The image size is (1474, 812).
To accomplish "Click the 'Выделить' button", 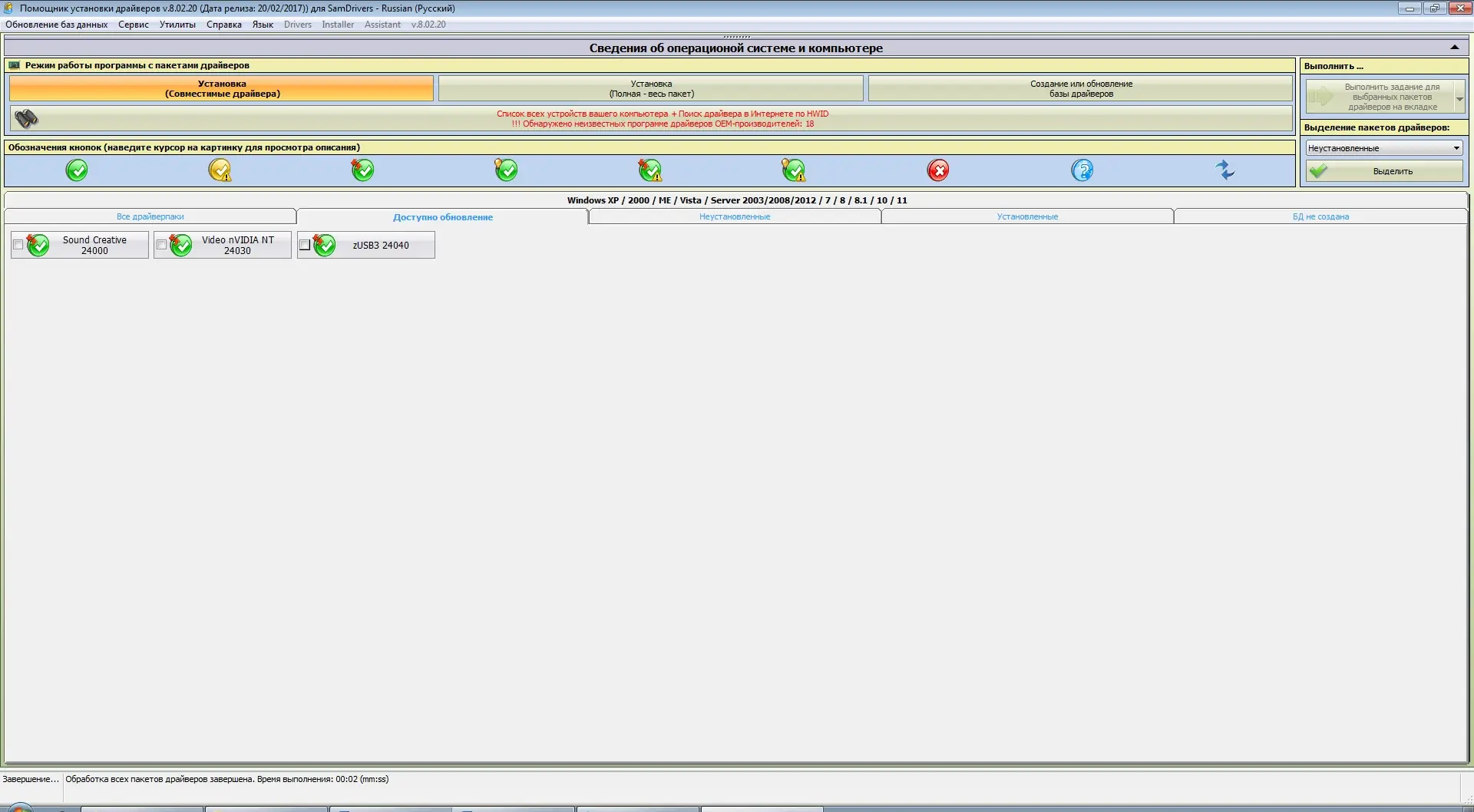I will (x=1384, y=171).
